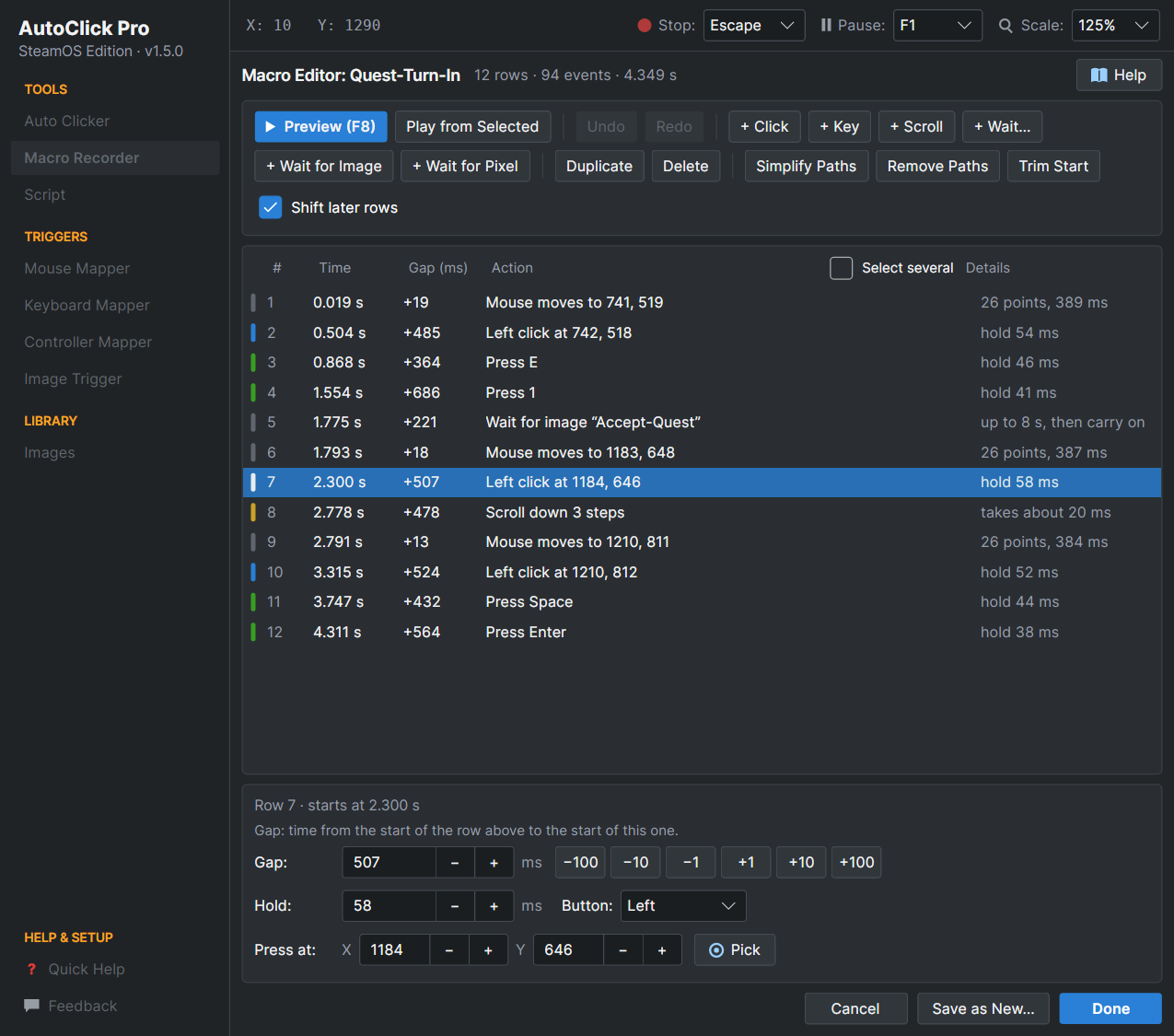Add a Key event
Screen dimensions: 1174x1036
pyautogui.click(x=840, y=127)
